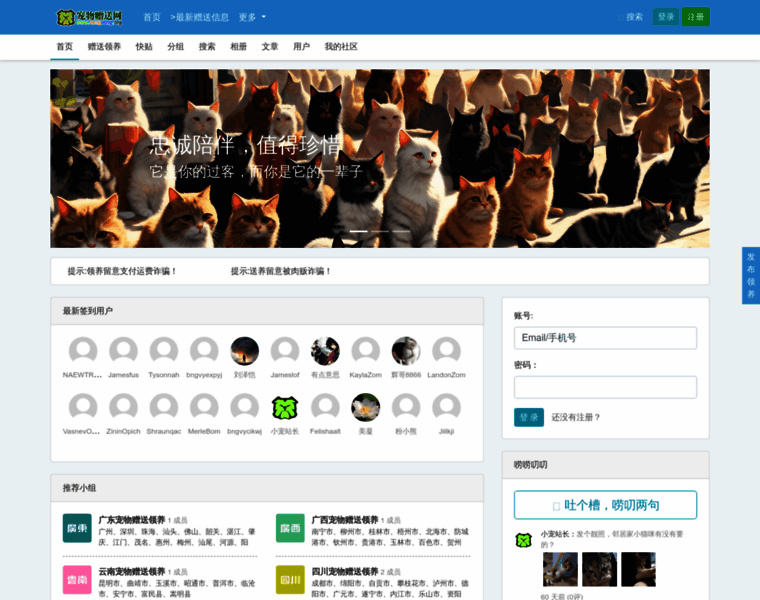
Task: Open 搜索 tab in secondary nav
Action: click(x=207, y=47)
